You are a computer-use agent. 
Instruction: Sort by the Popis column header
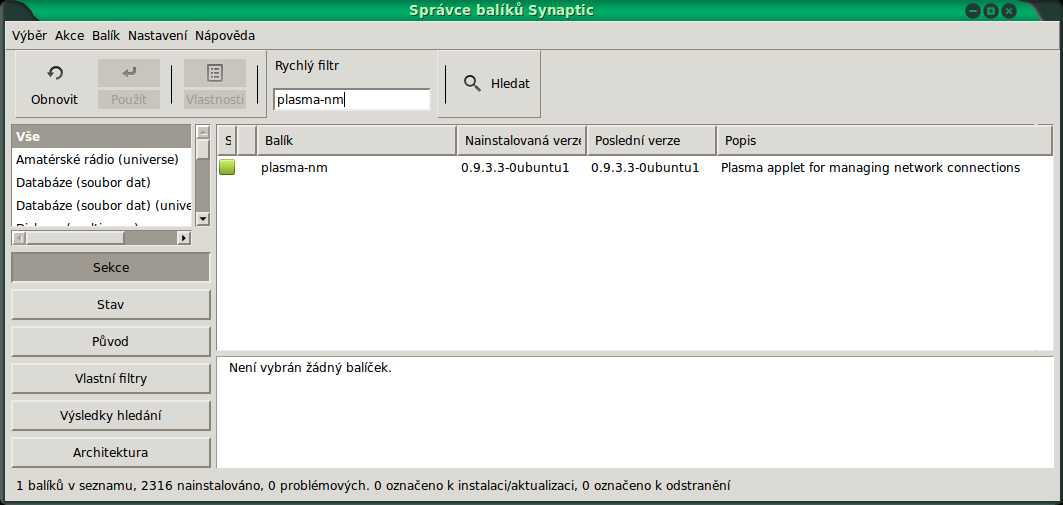[x=884, y=141]
